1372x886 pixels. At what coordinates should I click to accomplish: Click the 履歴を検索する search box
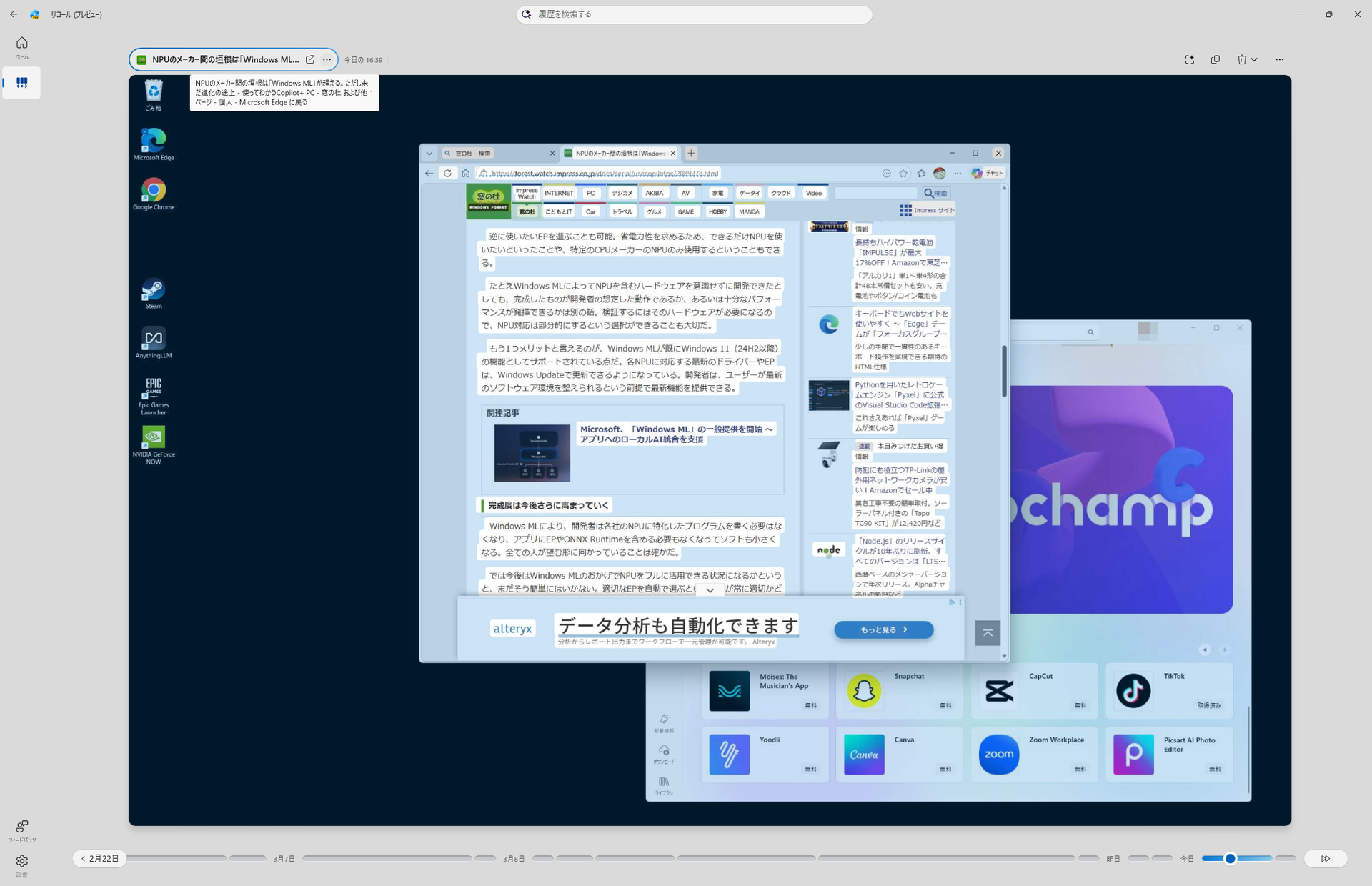click(694, 14)
